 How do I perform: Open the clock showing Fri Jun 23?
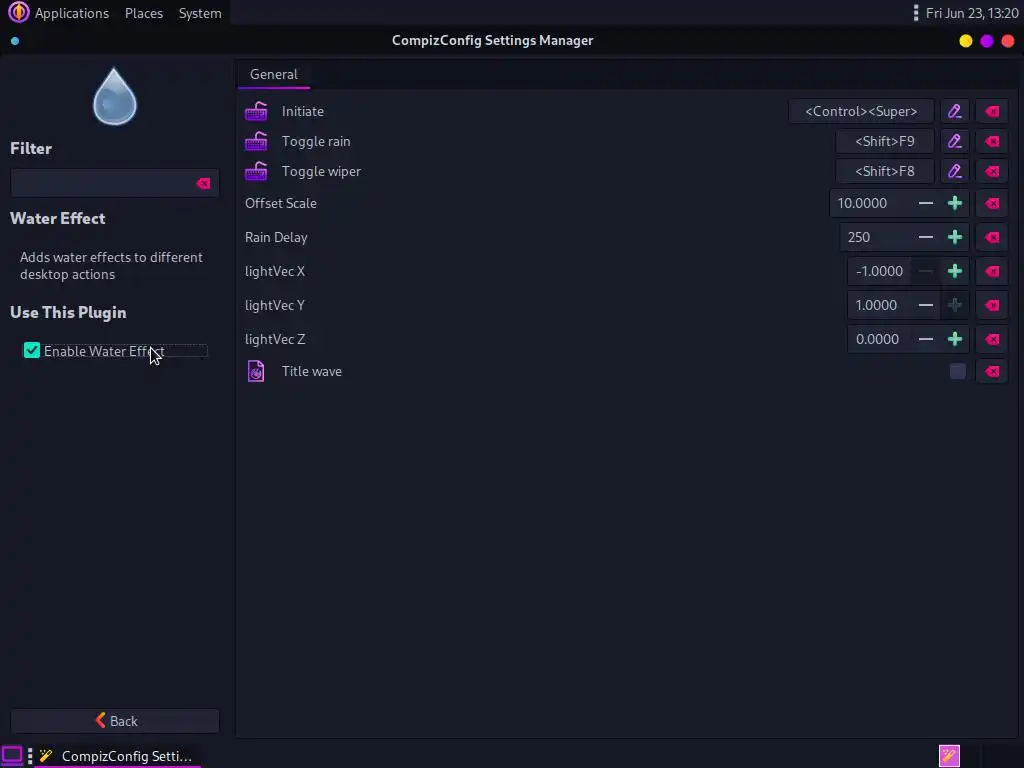972,13
